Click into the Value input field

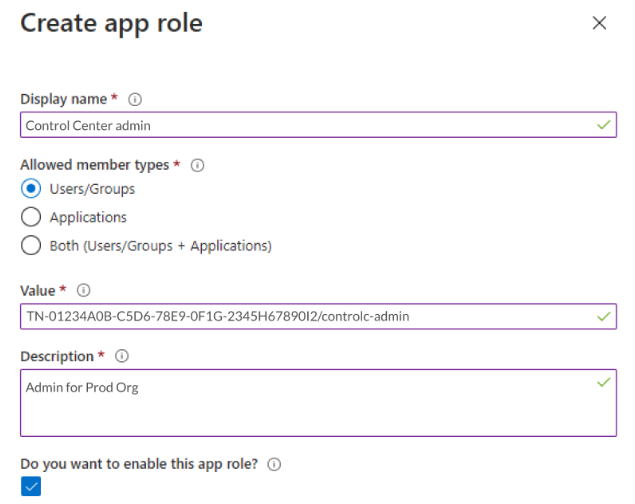point(318,316)
